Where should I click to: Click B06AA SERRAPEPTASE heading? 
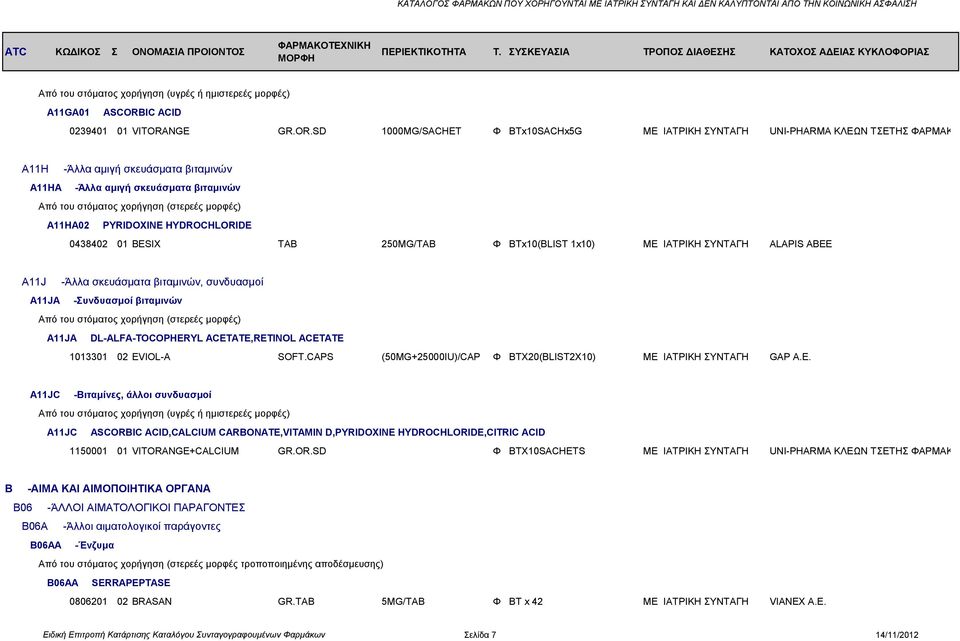coord(108,583)
